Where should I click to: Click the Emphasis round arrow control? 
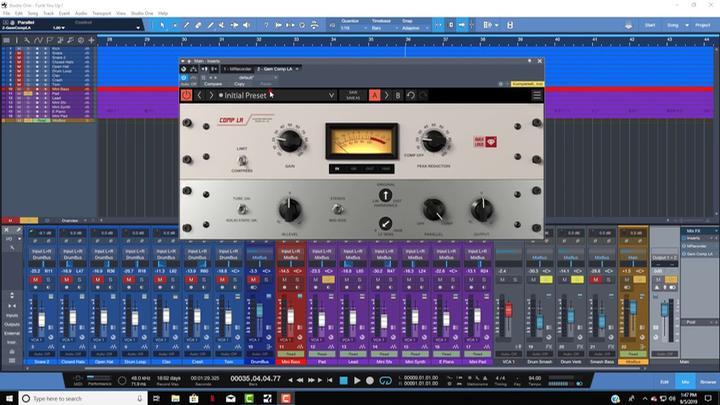[385, 195]
